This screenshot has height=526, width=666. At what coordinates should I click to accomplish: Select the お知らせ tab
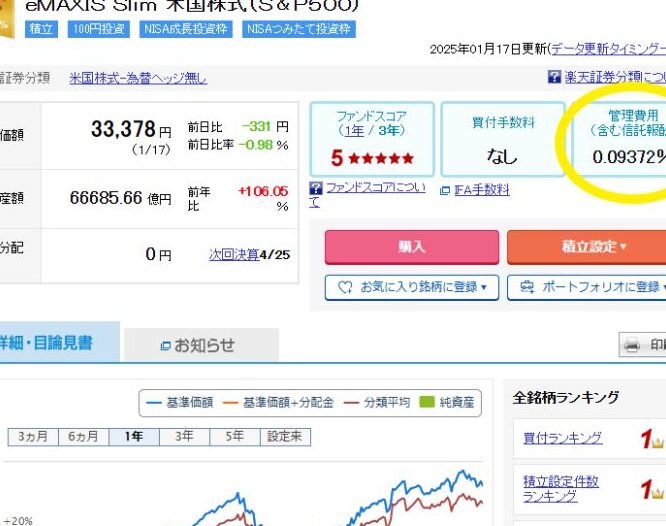(x=201, y=345)
